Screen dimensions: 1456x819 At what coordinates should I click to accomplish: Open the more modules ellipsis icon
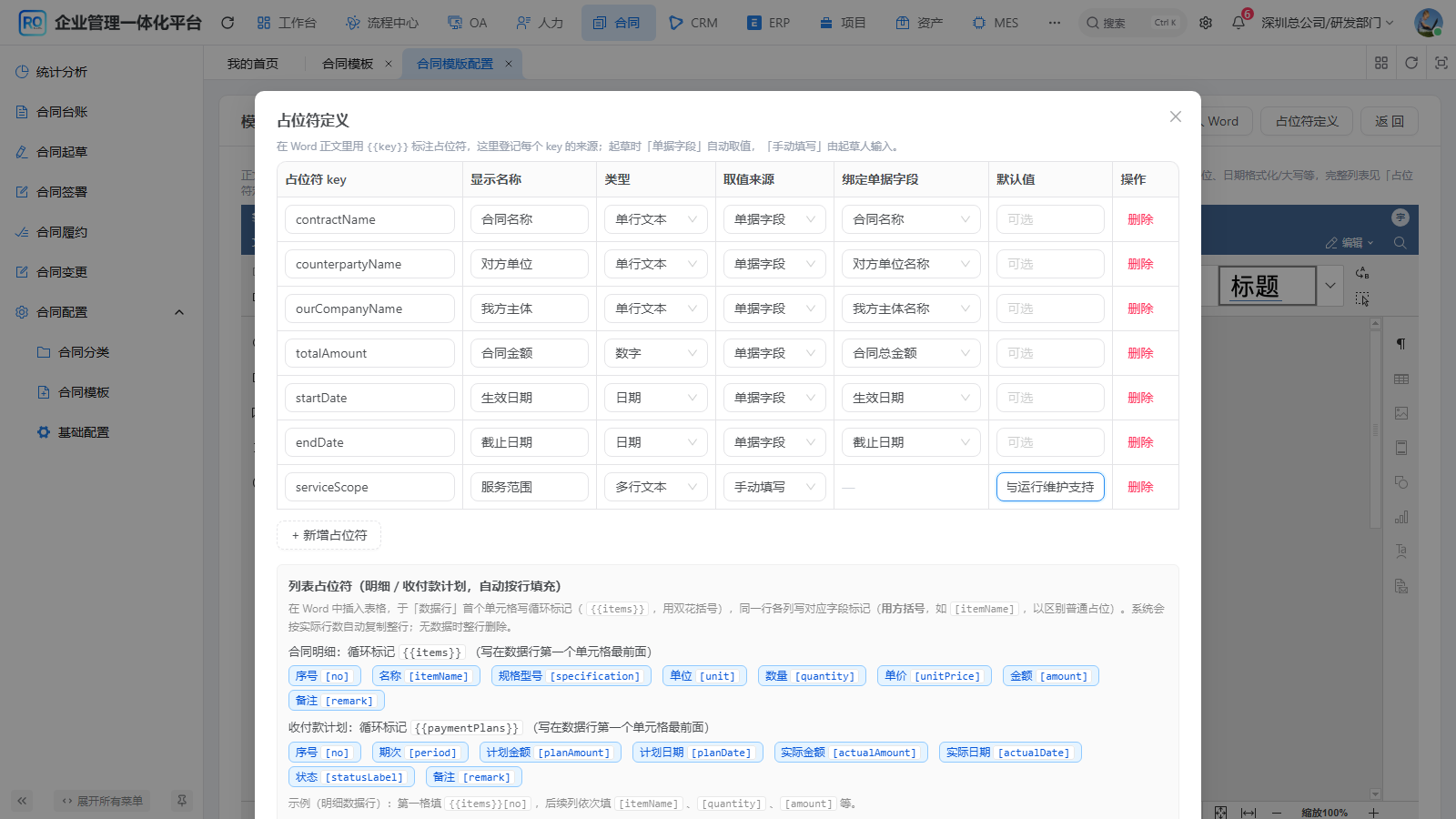pos(1055,23)
